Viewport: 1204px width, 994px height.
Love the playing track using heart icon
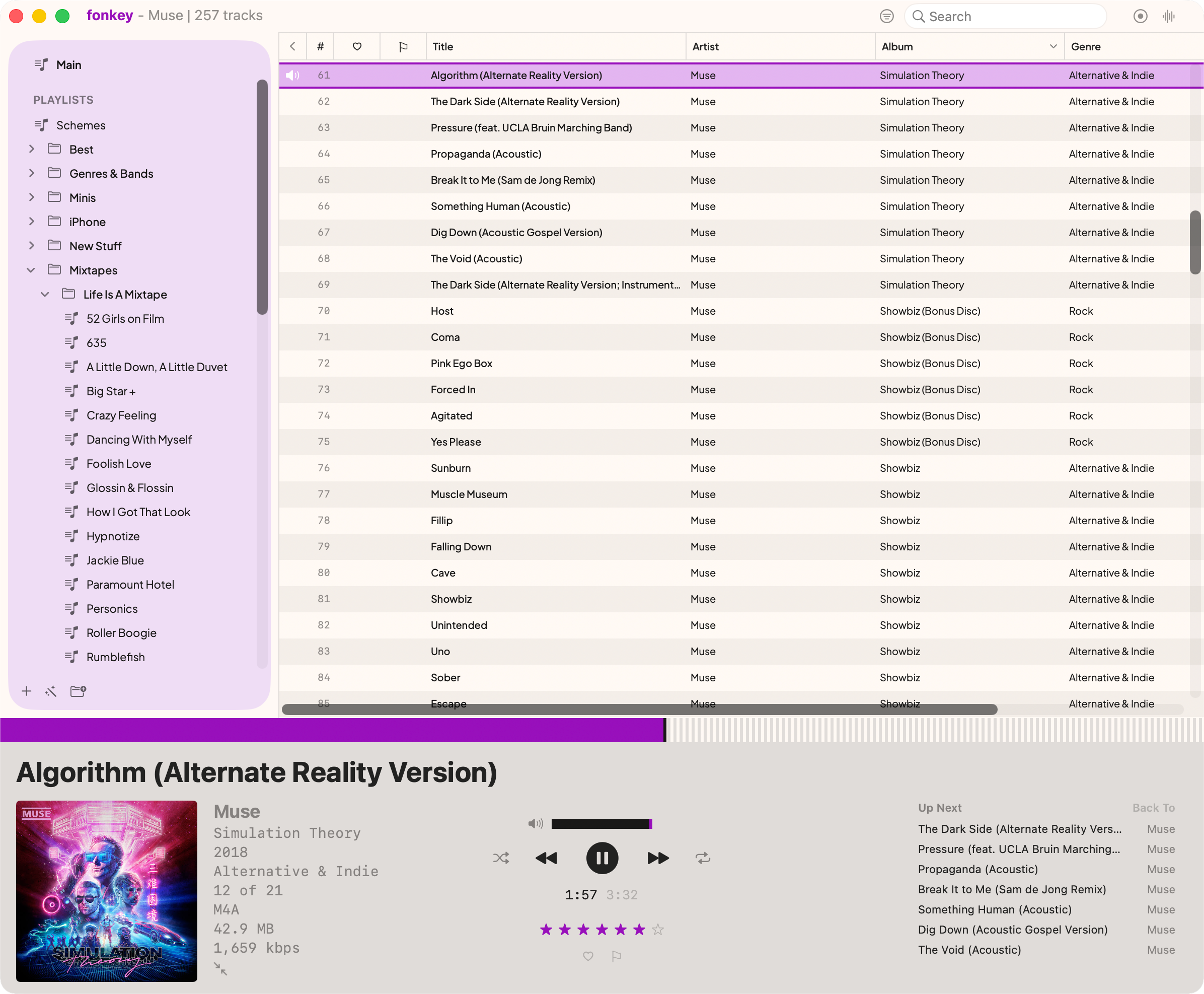588,956
